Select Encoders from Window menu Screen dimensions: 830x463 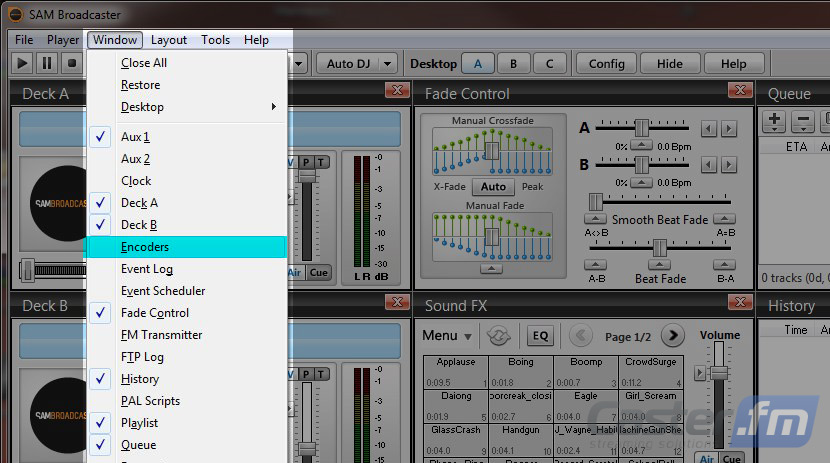tap(185, 247)
